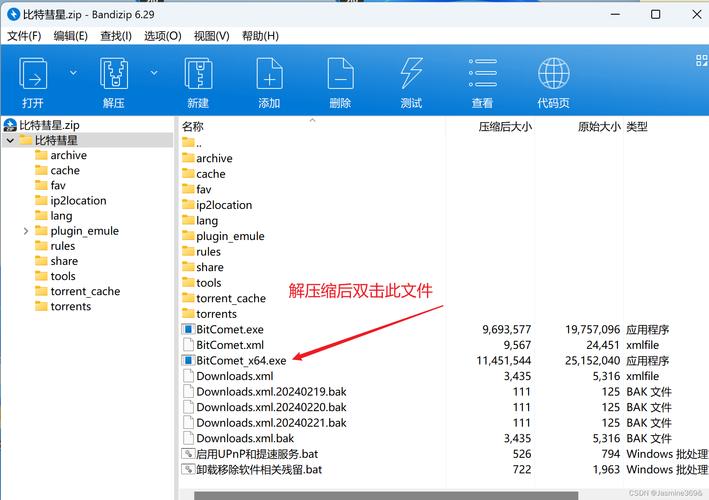Open the 查找(I) menu
The width and height of the screenshot is (709, 500).
coord(116,36)
